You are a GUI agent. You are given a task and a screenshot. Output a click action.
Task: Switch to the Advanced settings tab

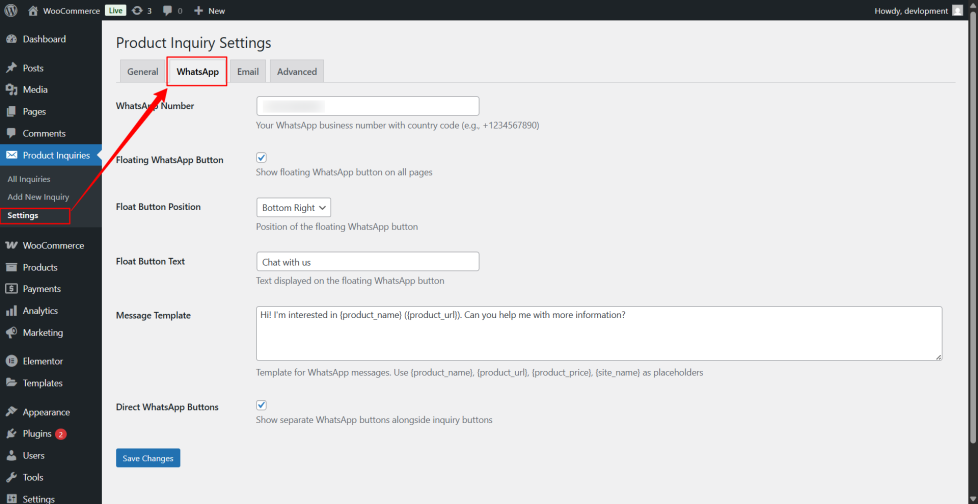pos(297,72)
